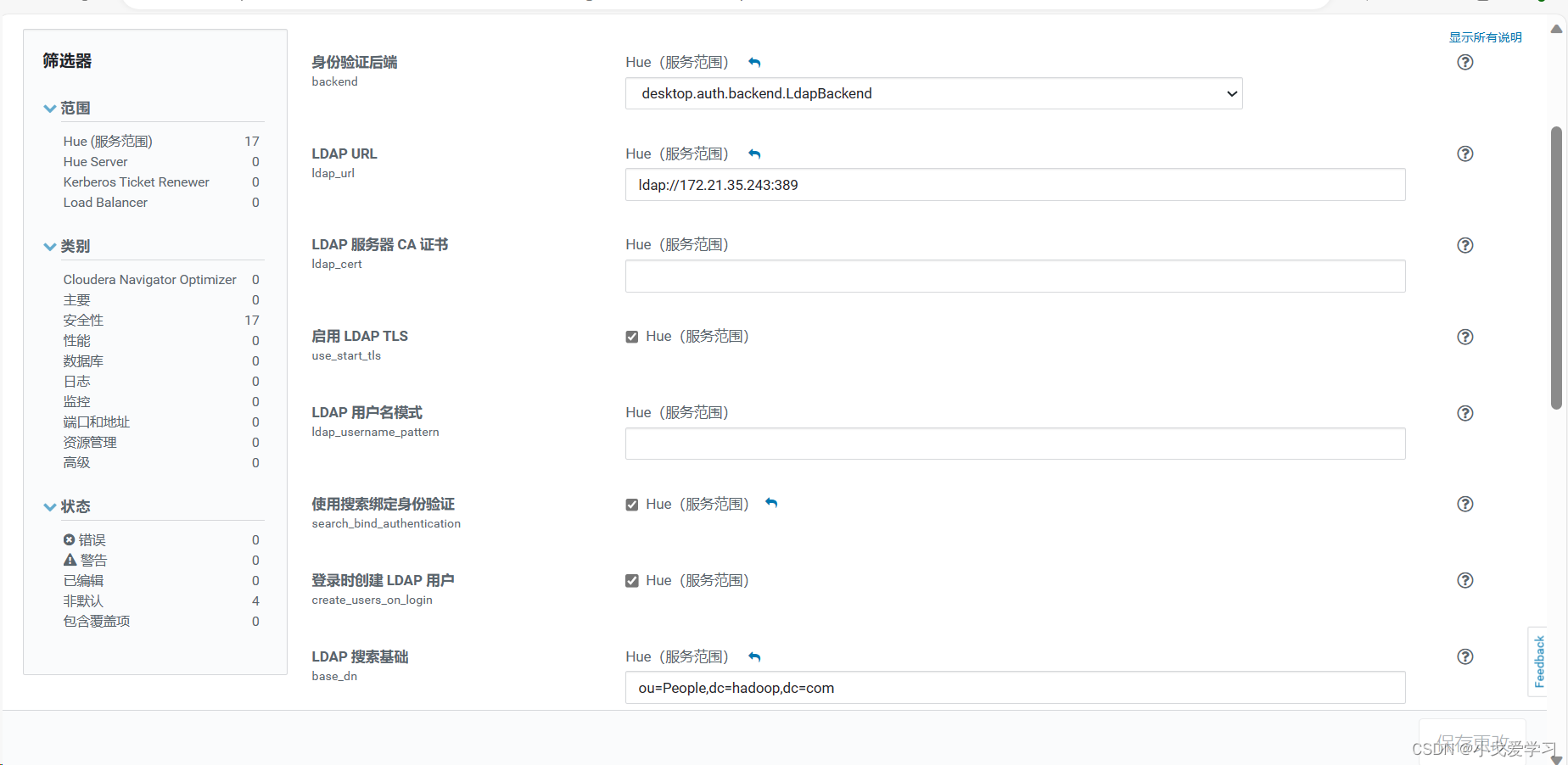Click the 保存更改 button
The height and width of the screenshot is (765, 1568).
[x=1472, y=742]
